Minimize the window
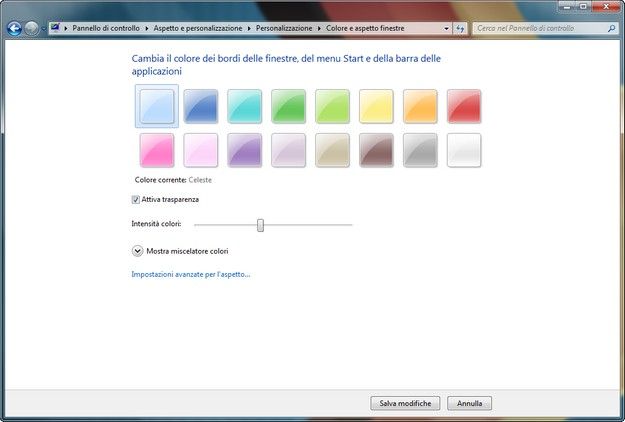The height and width of the screenshot is (422, 625). (567, 6)
